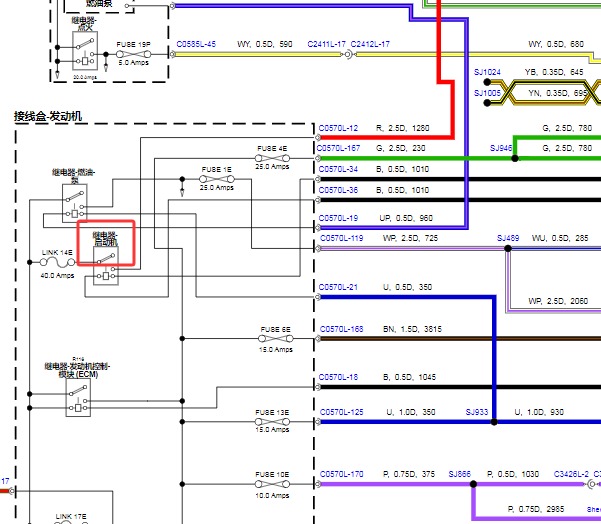This screenshot has width=601, height=524.
Task: Click the SJ866 splice dot
Action: [473, 484]
